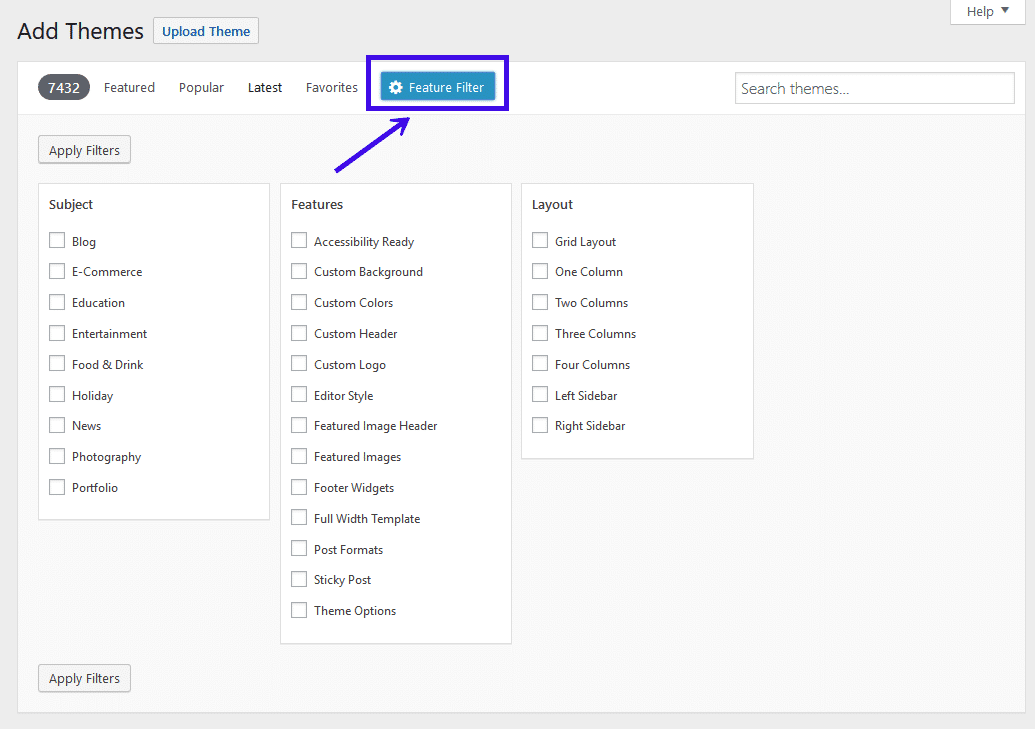The height and width of the screenshot is (729, 1035).
Task: Switch to the Popular tab
Action: [x=201, y=87]
